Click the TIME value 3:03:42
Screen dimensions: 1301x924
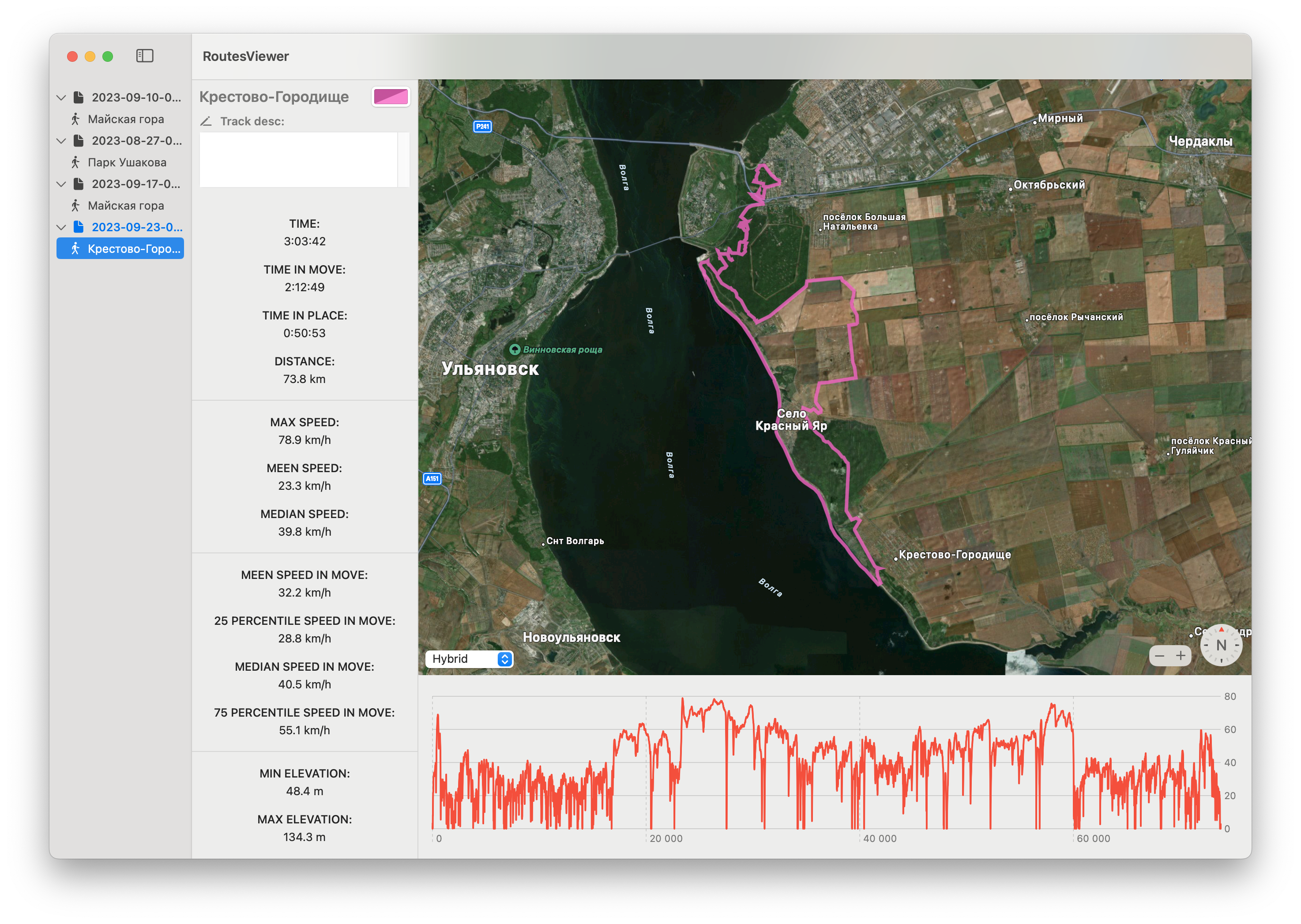coord(305,241)
